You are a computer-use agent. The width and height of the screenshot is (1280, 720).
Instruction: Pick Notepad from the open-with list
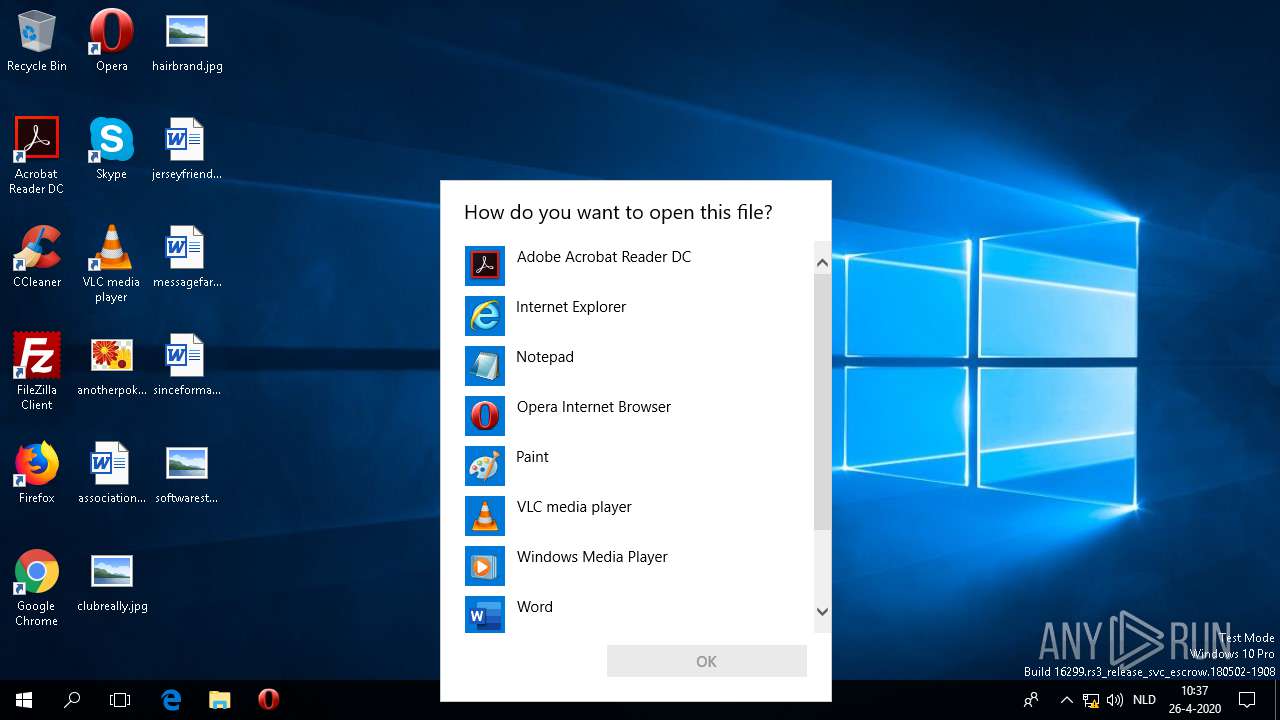pyautogui.click(x=638, y=365)
